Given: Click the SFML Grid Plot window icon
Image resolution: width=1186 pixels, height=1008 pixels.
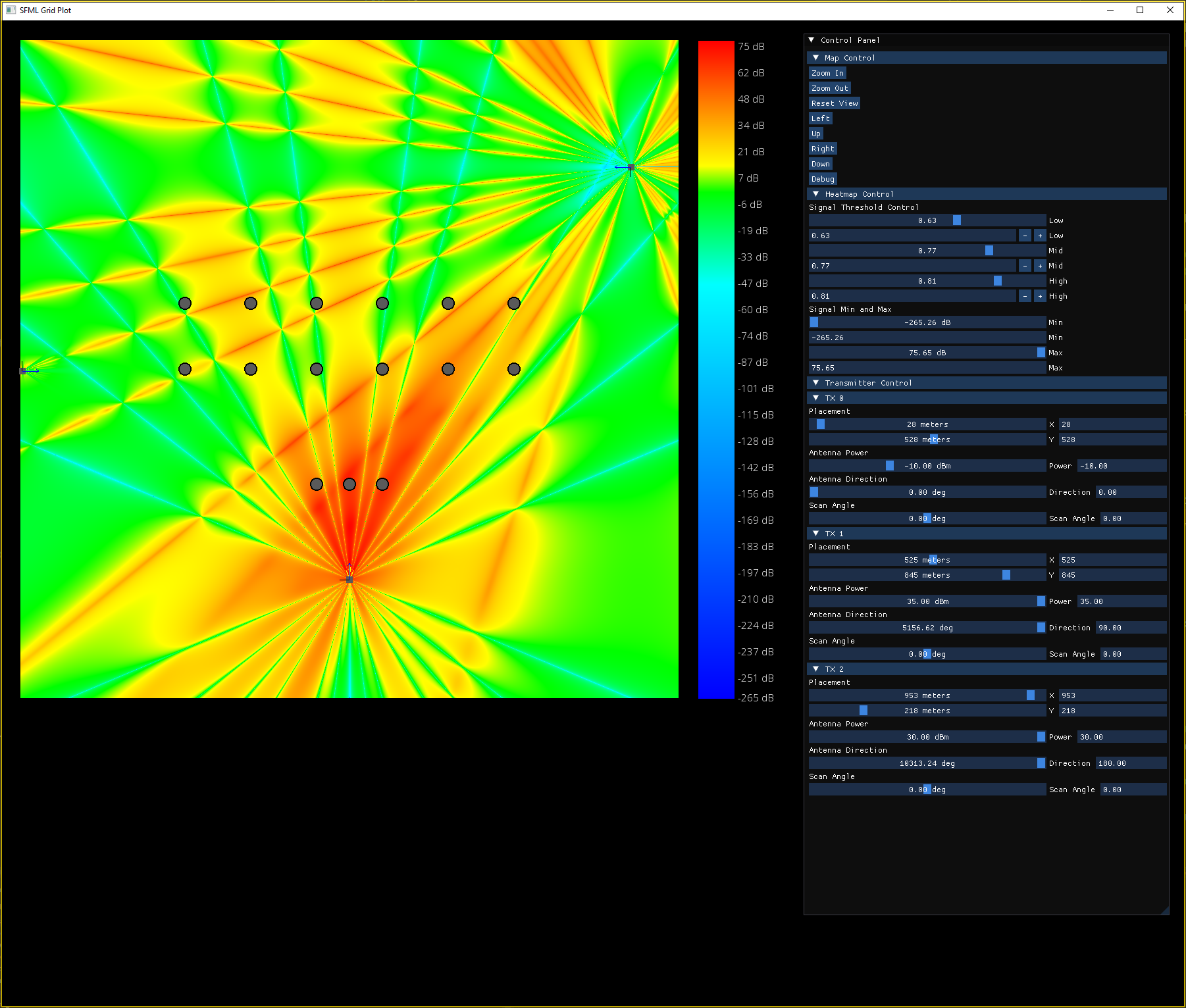Looking at the screenshot, I should tap(11, 10).
